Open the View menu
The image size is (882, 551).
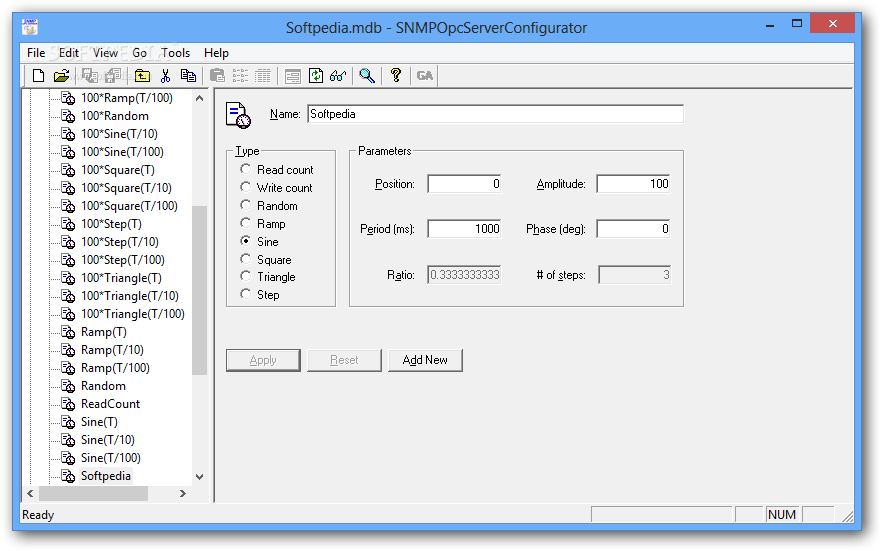(105, 53)
